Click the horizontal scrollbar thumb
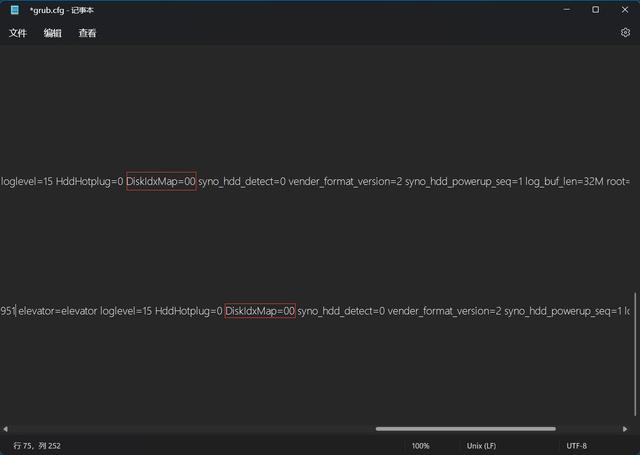640x455 pixels. tap(466, 429)
